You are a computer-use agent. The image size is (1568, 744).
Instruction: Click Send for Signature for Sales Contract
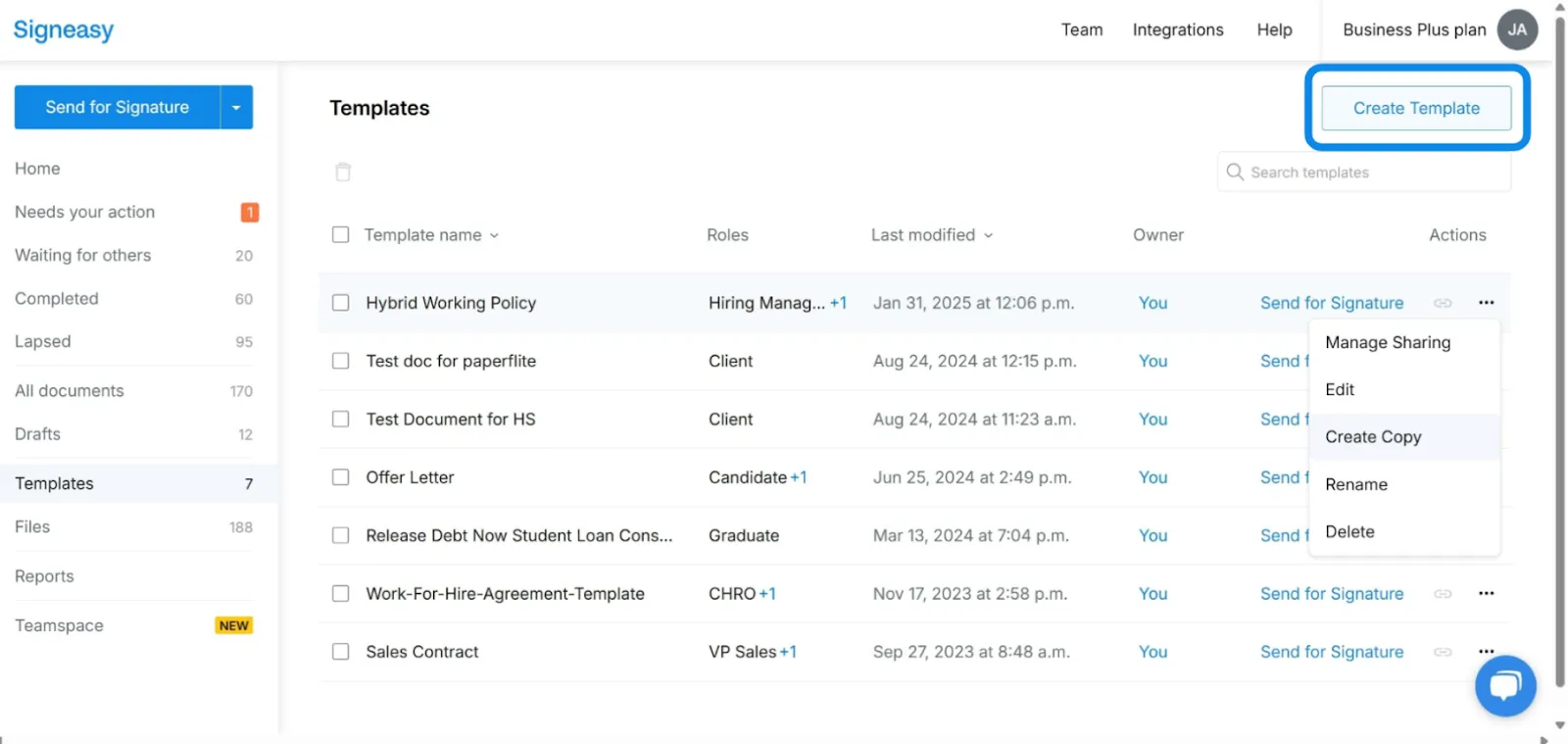(1331, 652)
